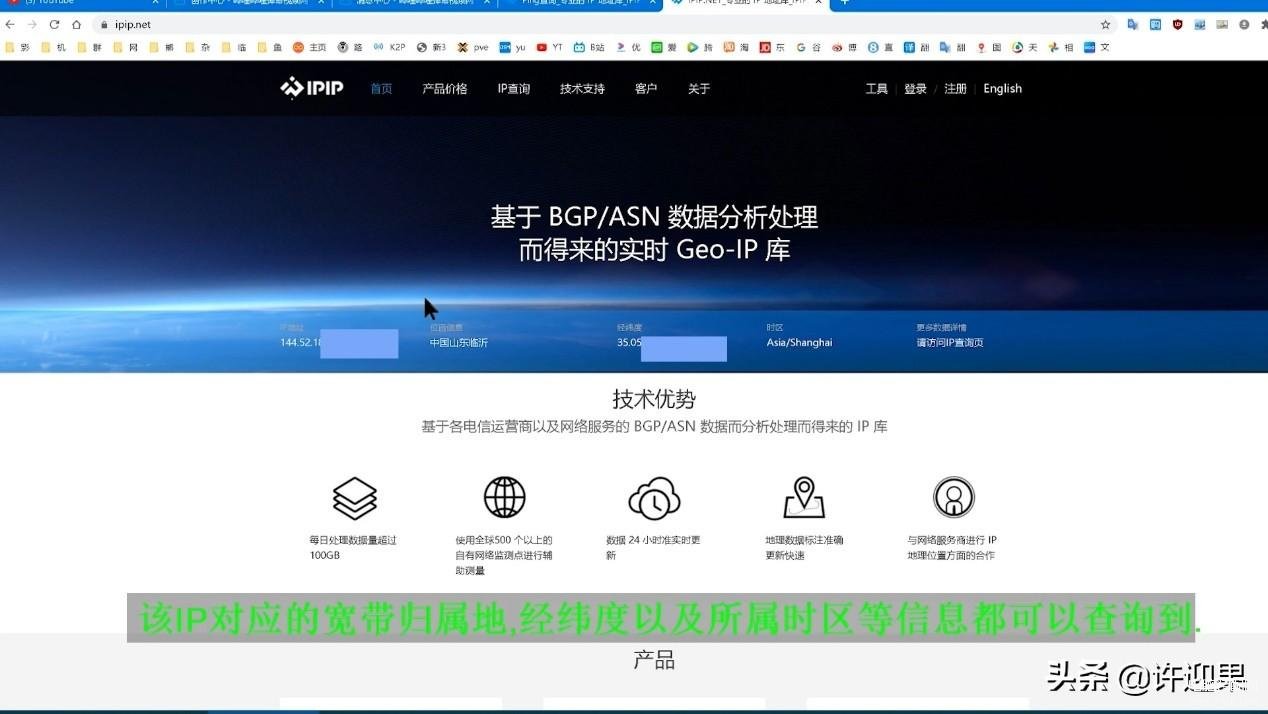
Task: Open new tab with plus button
Action: pyautogui.click(x=844, y=3)
